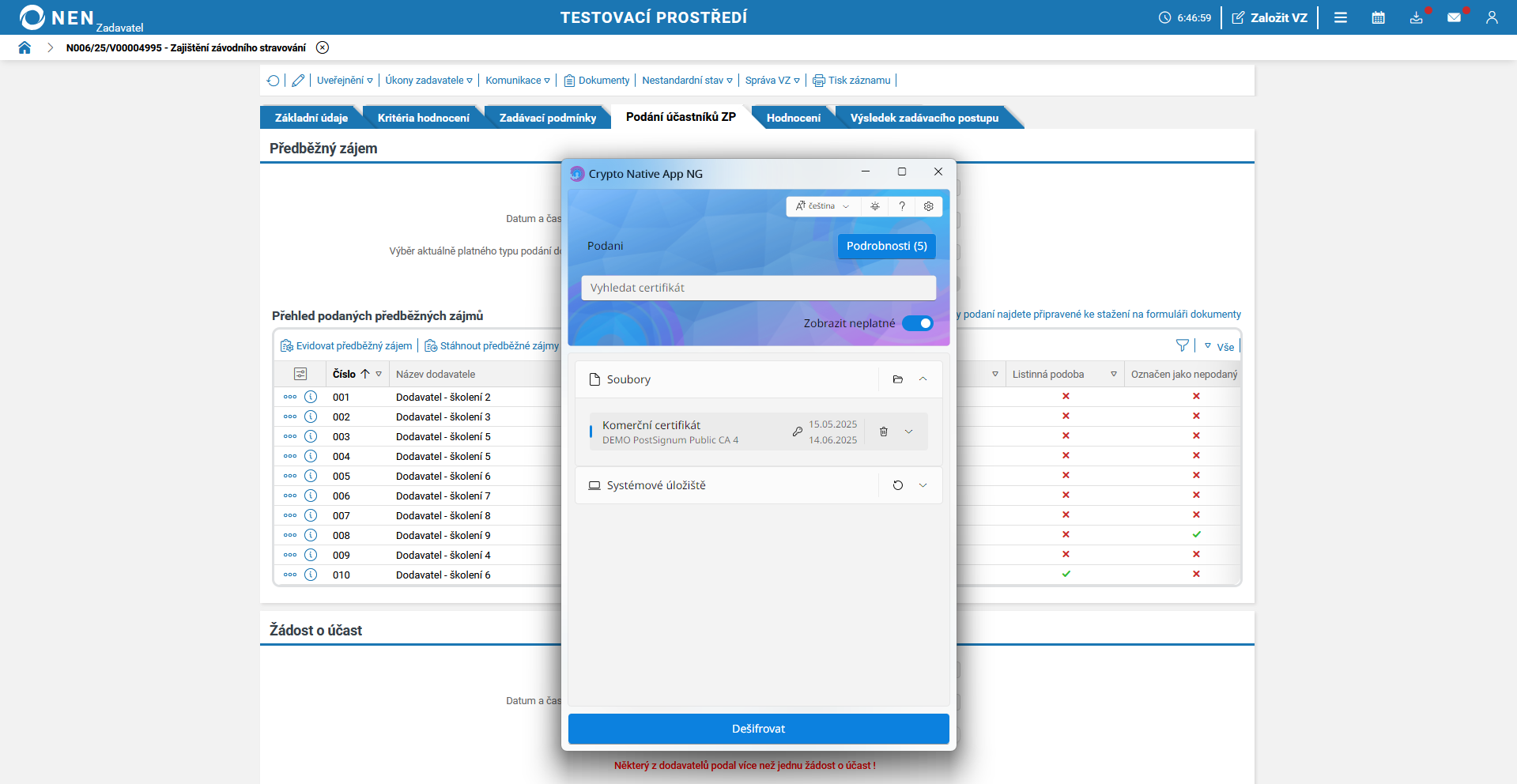This screenshot has height=784, width=1517.
Task: Show info for row 010
Action: click(311, 575)
